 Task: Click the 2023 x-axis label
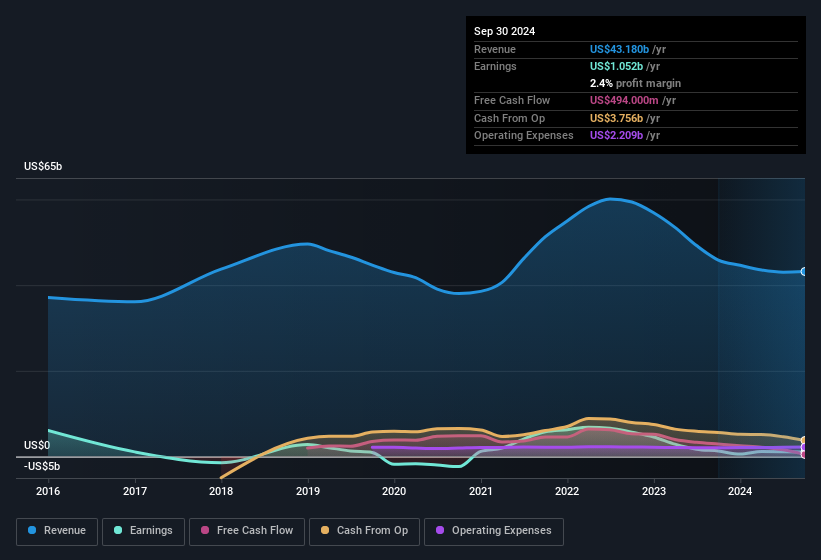click(x=654, y=491)
